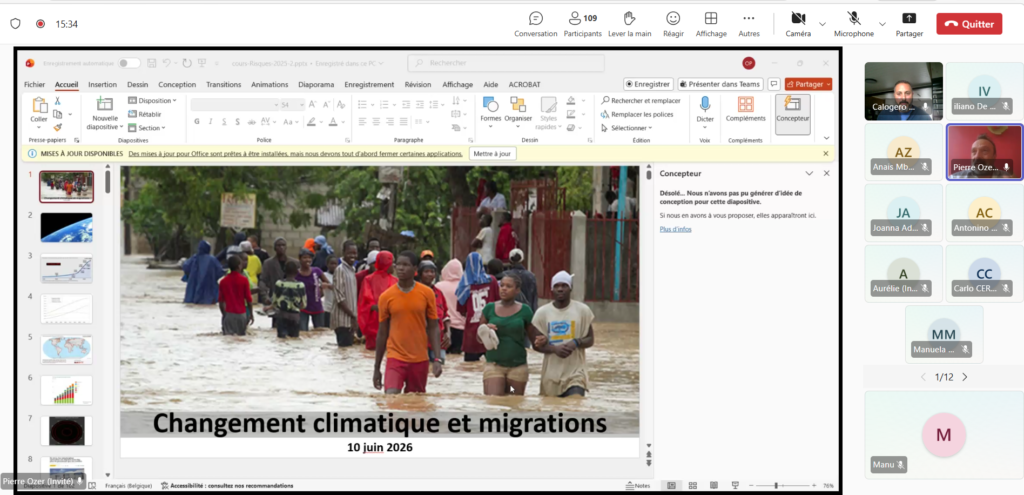Go to next participants page arrow
This screenshot has width=1024, height=495.
click(x=965, y=377)
